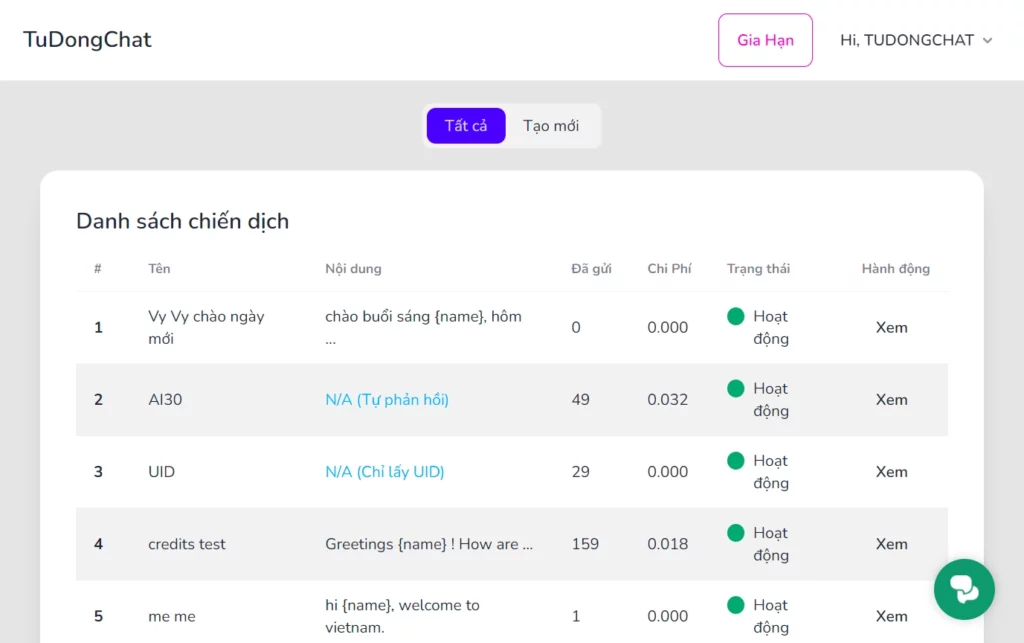Click Xem for the AI30 campaign
1024x643 pixels.
tap(891, 400)
